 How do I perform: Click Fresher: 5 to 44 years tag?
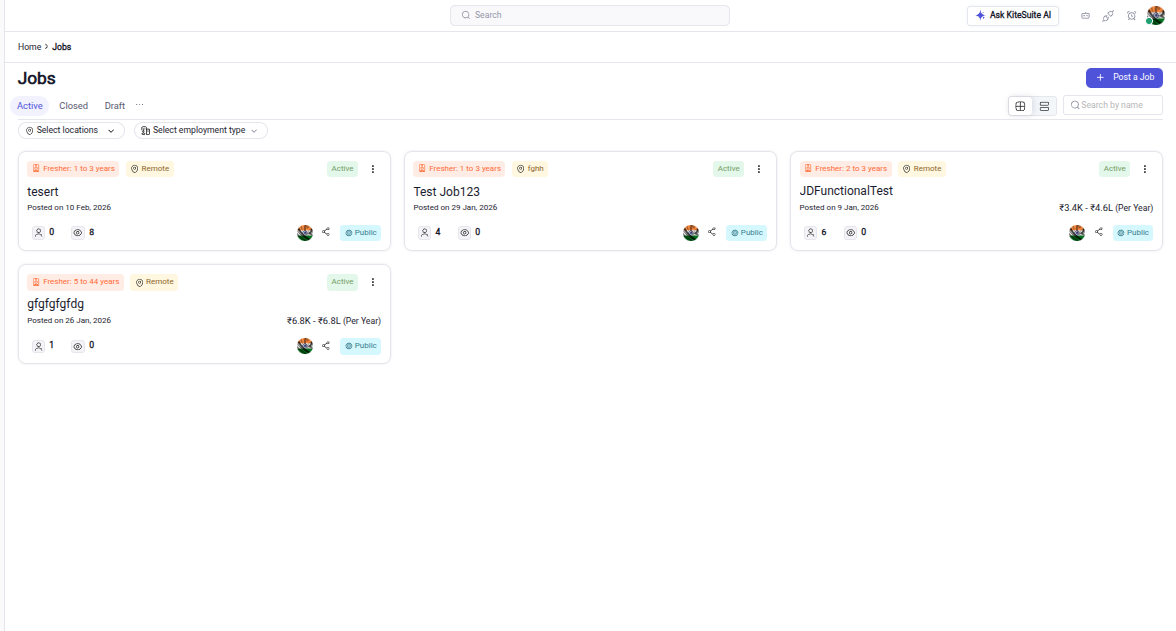(76, 282)
